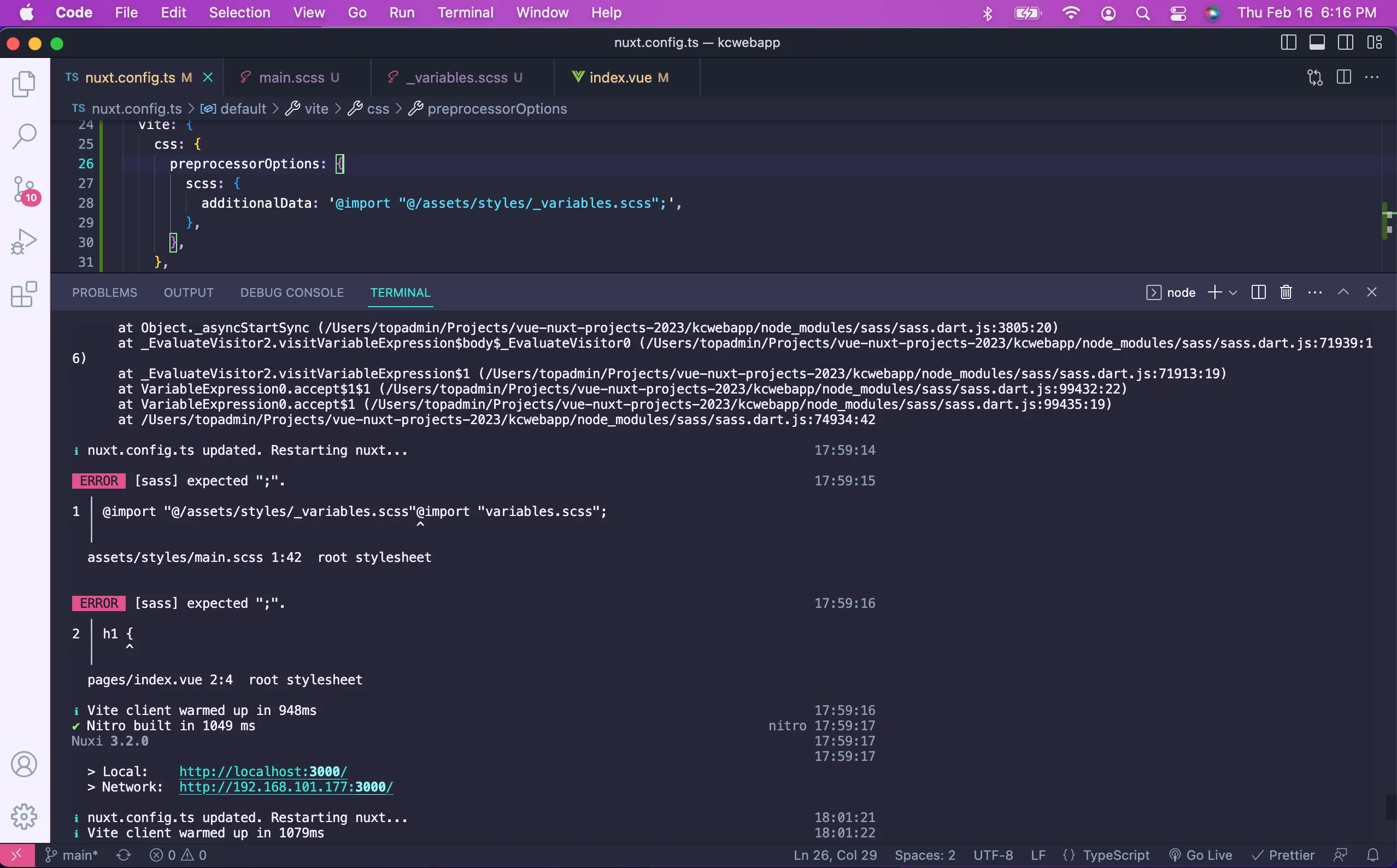The height and width of the screenshot is (868, 1397).
Task: Toggle the bottom panel layout button
Action: click(x=1317, y=43)
